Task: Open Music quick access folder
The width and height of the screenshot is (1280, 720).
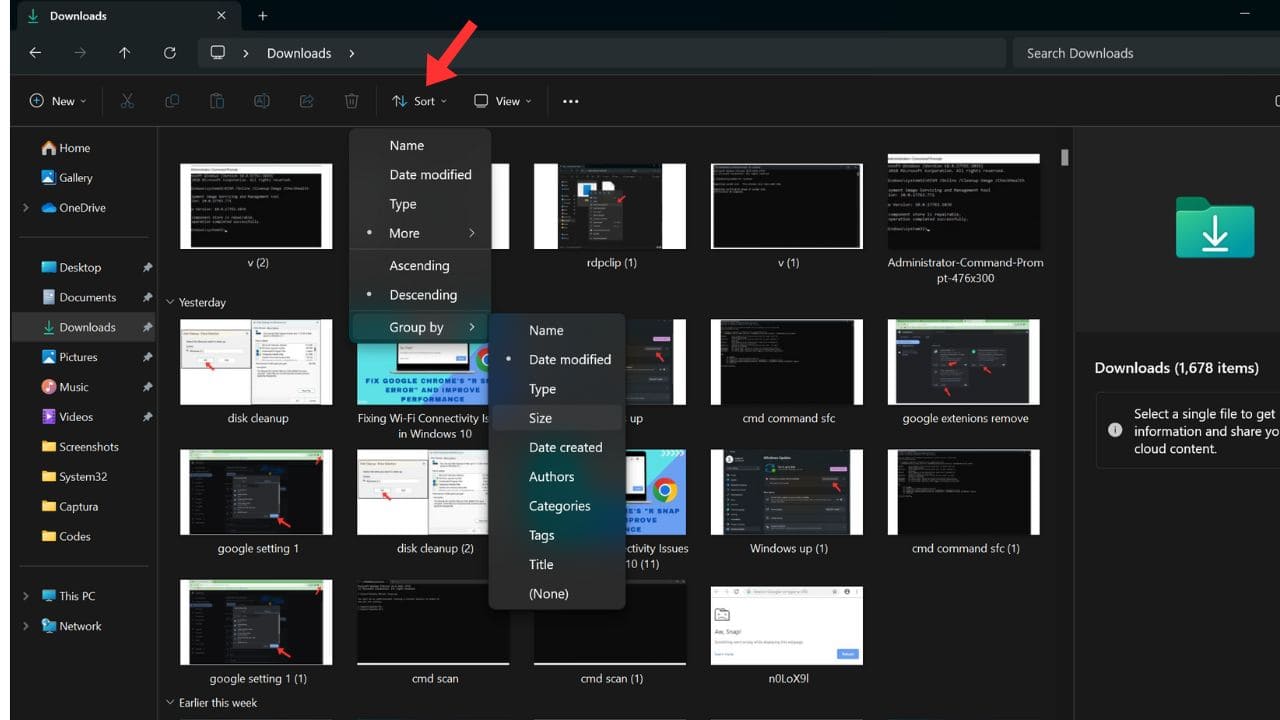Action: pos(65,387)
